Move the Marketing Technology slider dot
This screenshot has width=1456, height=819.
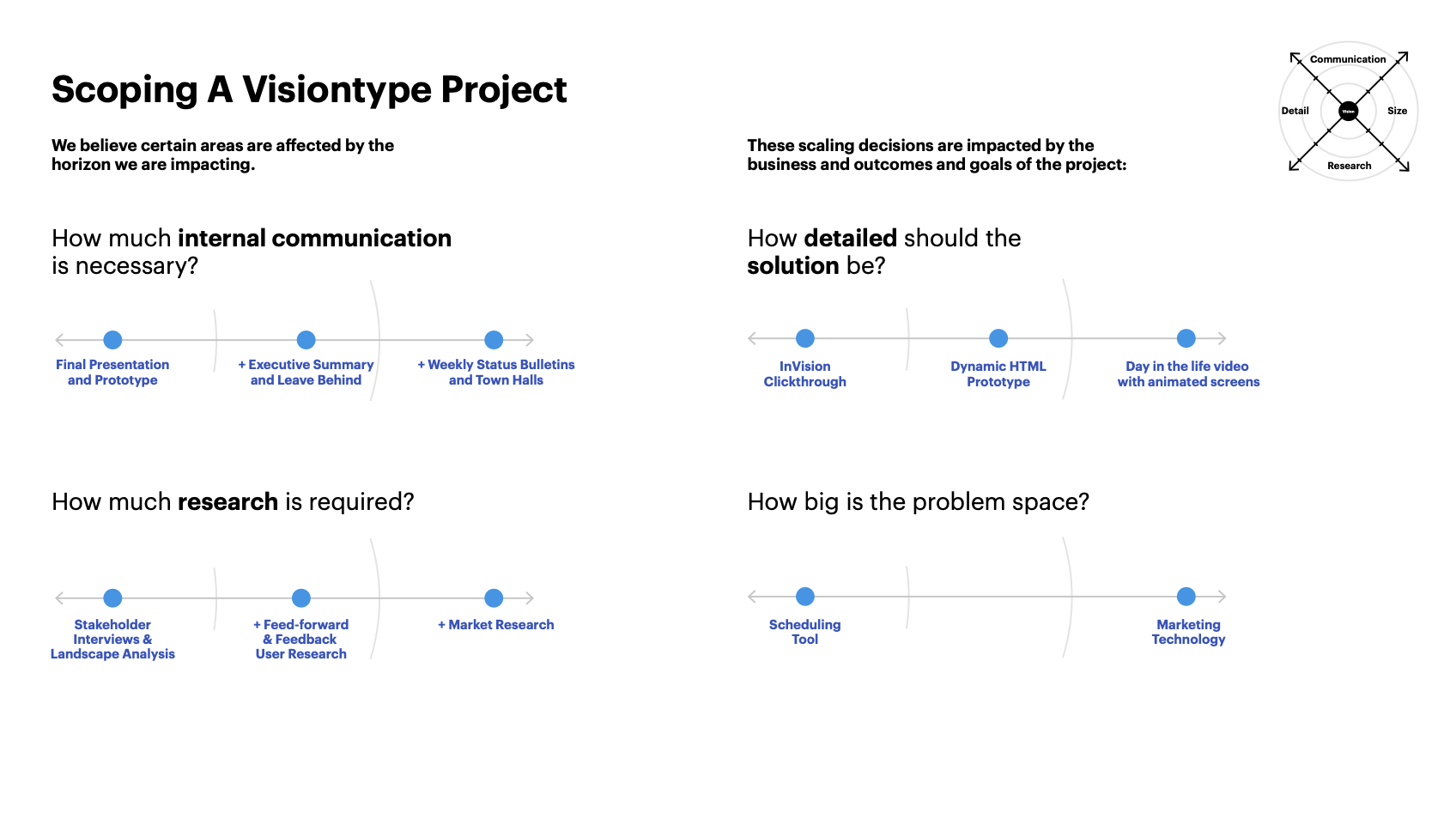tap(1186, 596)
